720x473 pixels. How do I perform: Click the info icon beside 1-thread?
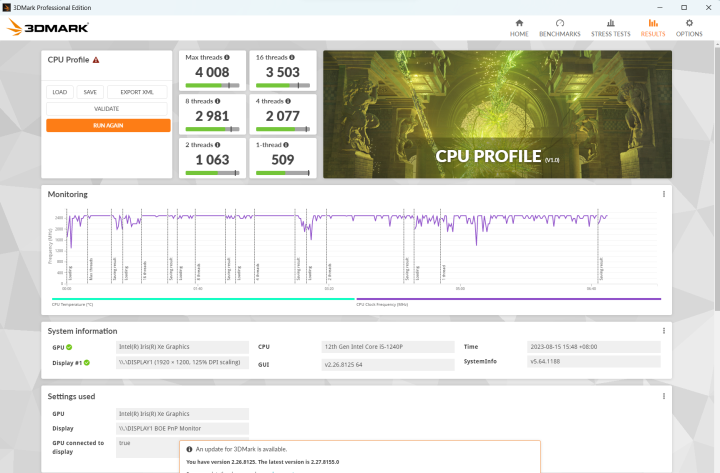tap(284, 144)
